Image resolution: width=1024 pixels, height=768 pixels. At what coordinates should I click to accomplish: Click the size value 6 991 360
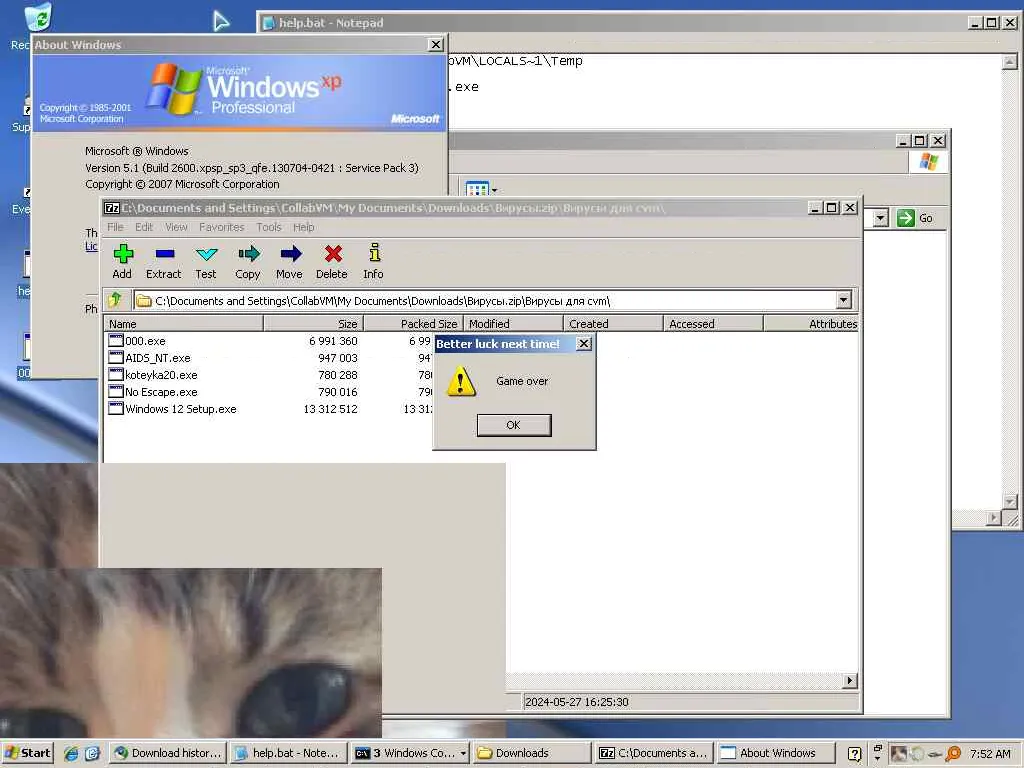point(333,341)
